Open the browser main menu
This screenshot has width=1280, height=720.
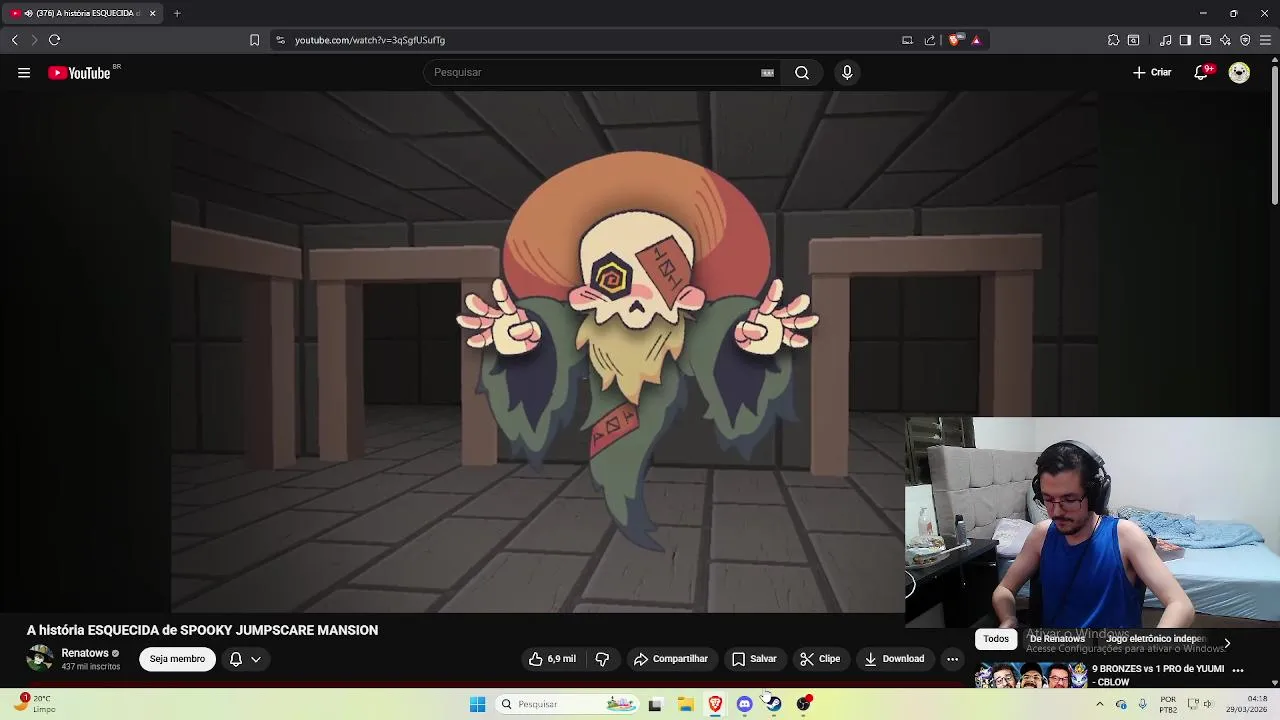[1265, 40]
